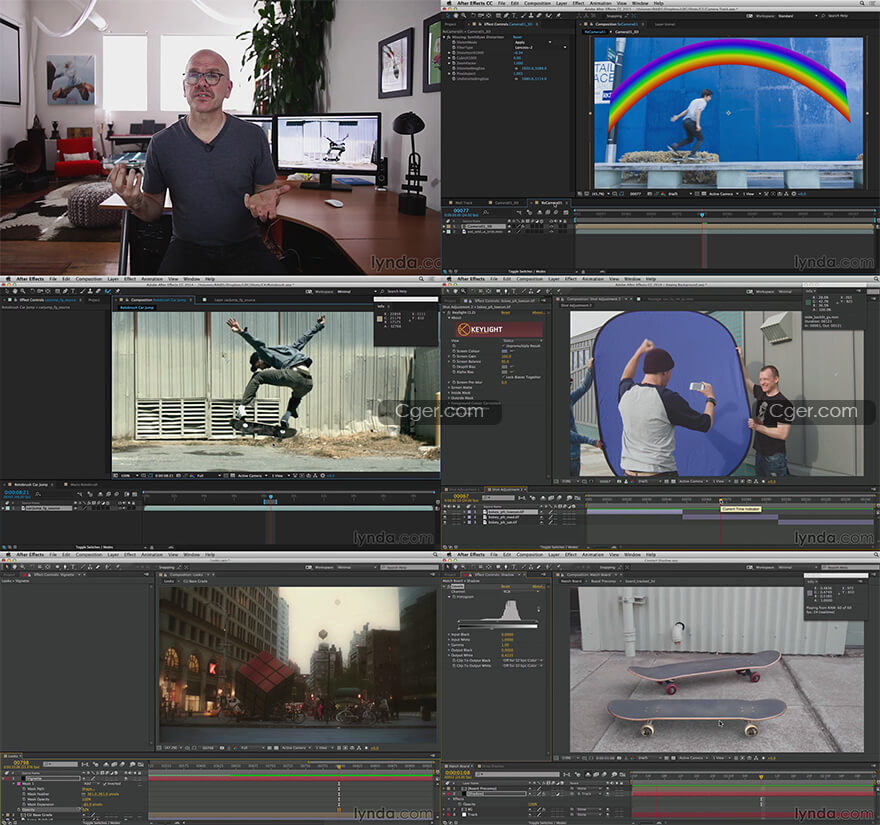Hide the first layer in the Keylight window timeline
This screenshot has width=880, height=825.
point(445,511)
